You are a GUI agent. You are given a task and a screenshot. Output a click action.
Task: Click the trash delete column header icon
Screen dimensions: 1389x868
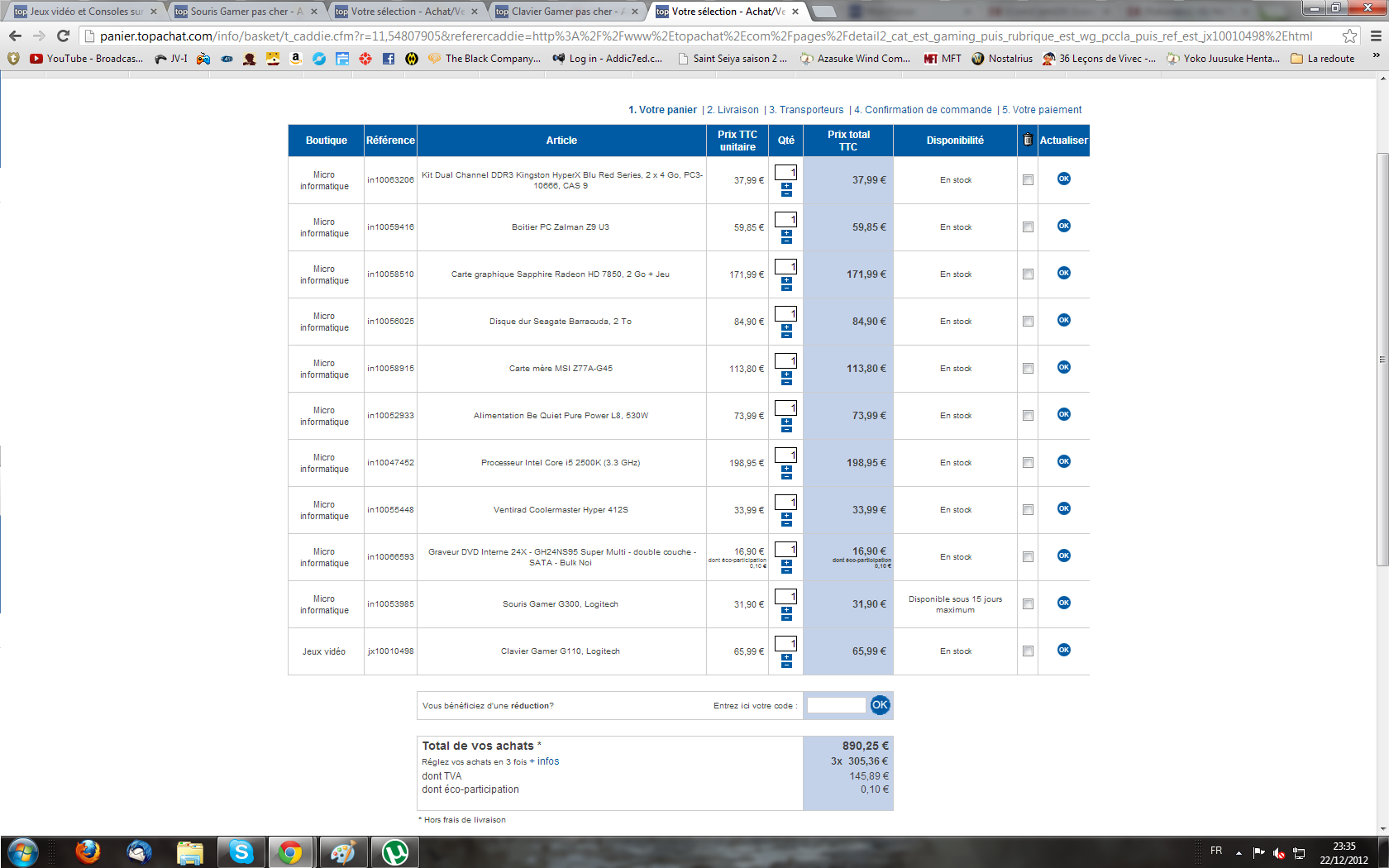point(1028,140)
